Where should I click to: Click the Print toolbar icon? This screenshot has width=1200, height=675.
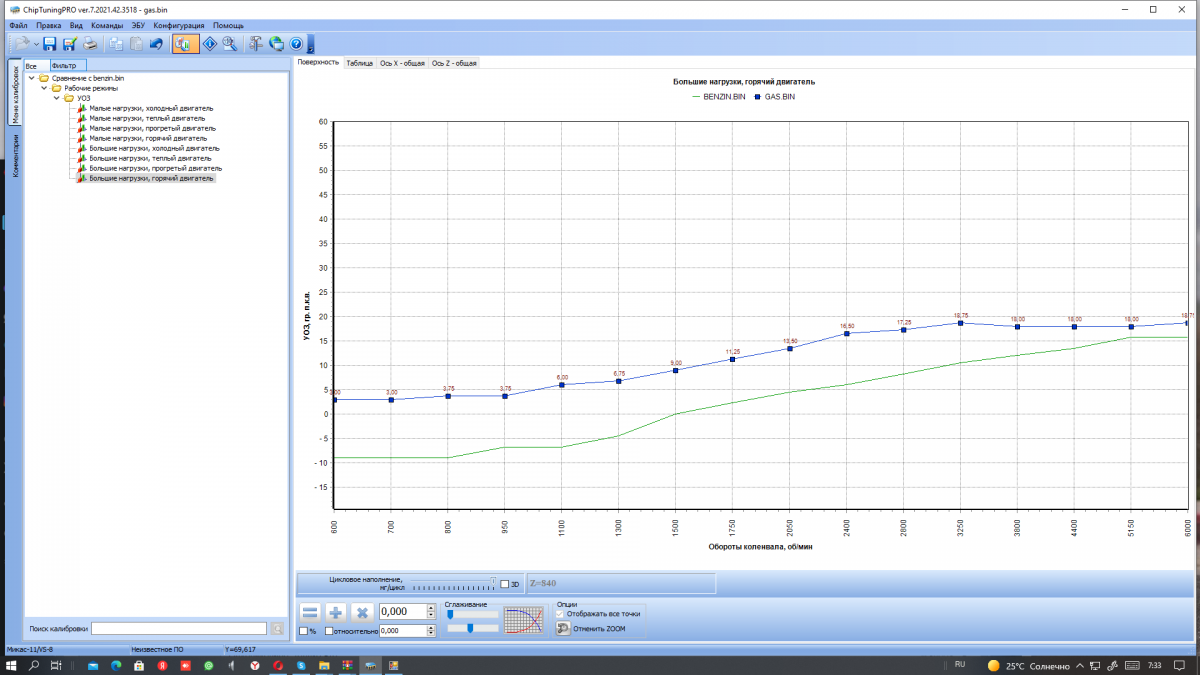point(90,44)
